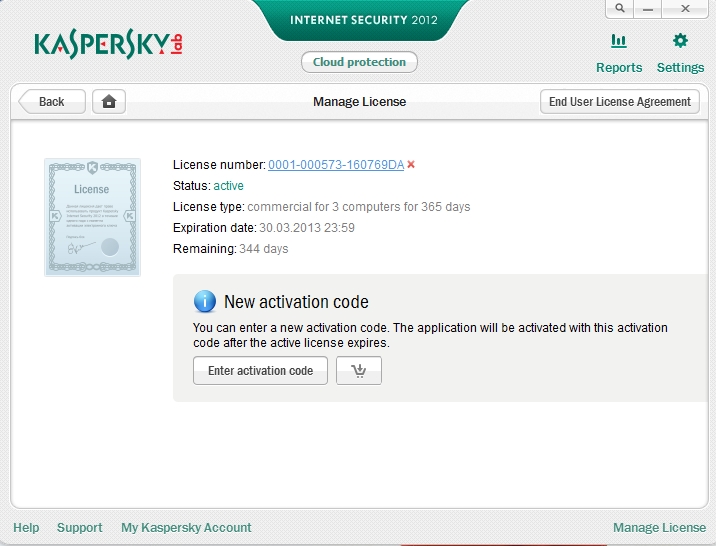Open the Reports bar chart icon
The width and height of the screenshot is (716, 546).
click(619, 41)
